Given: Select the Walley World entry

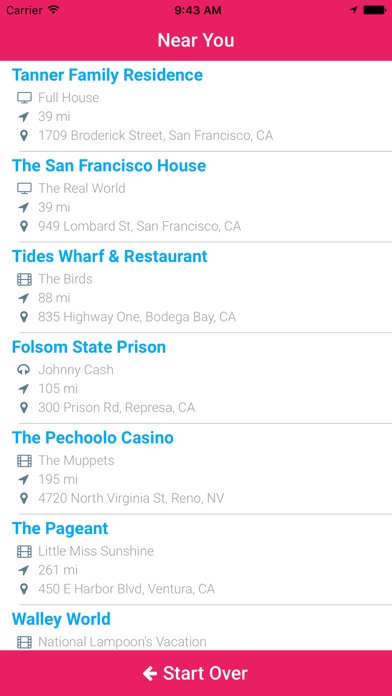Looking at the screenshot, I should coord(196,628).
